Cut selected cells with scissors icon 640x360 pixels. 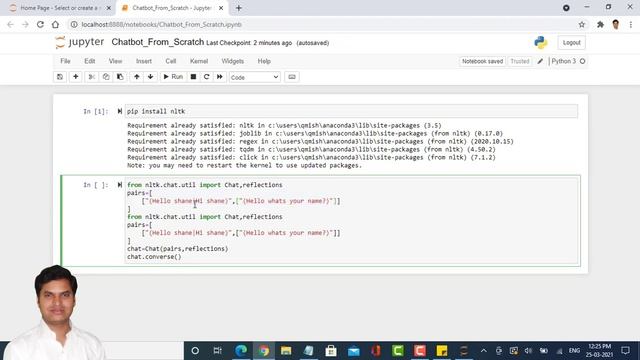tap(91, 77)
